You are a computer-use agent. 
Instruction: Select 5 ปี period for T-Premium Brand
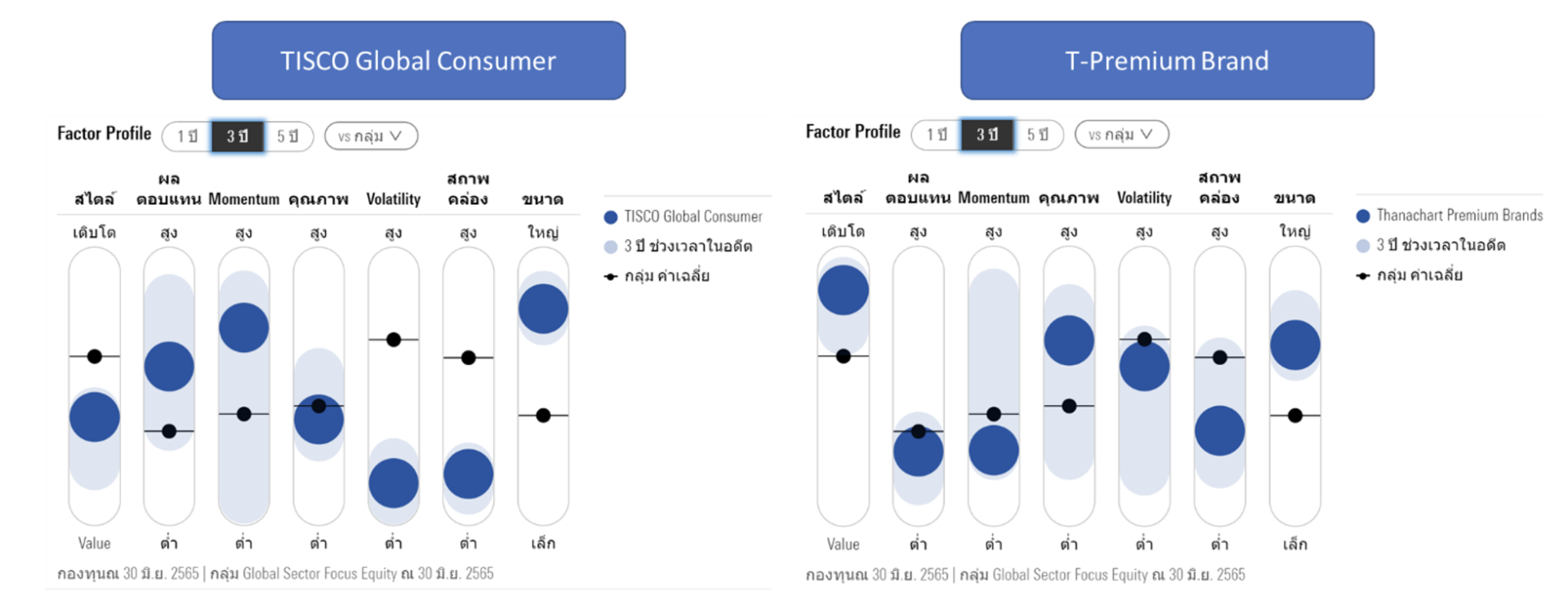1037,135
